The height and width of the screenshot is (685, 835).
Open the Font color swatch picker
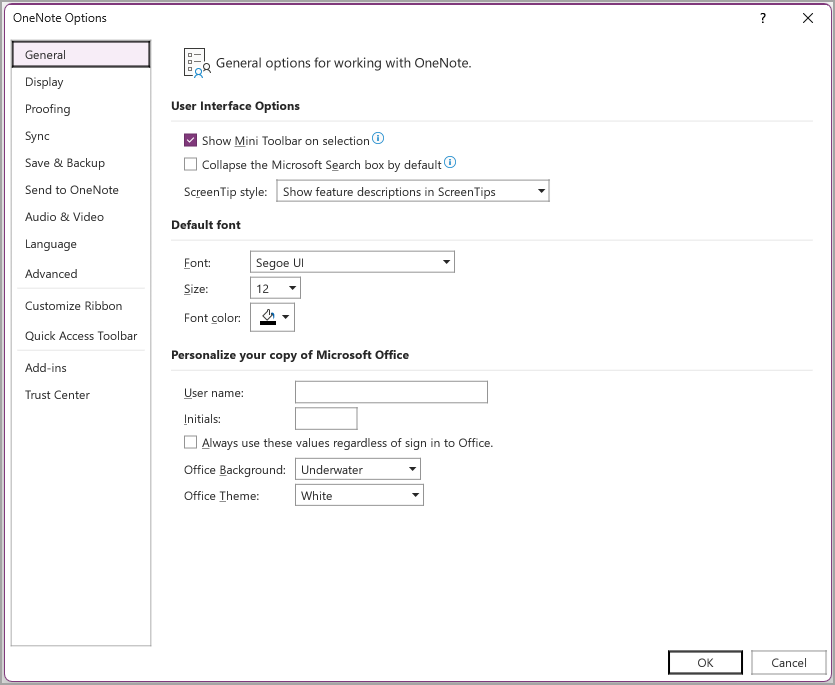(x=265, y=316)
